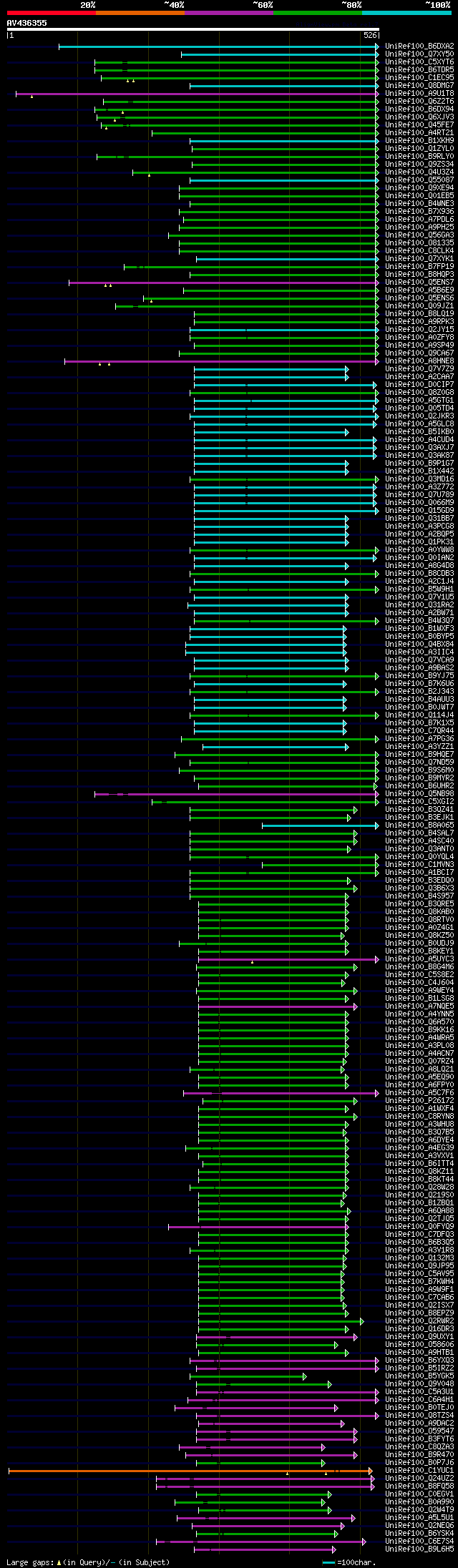Select the UniRef100_B1XKH9 label
The height and width of the screenshot is (1568, 458).
419,141
